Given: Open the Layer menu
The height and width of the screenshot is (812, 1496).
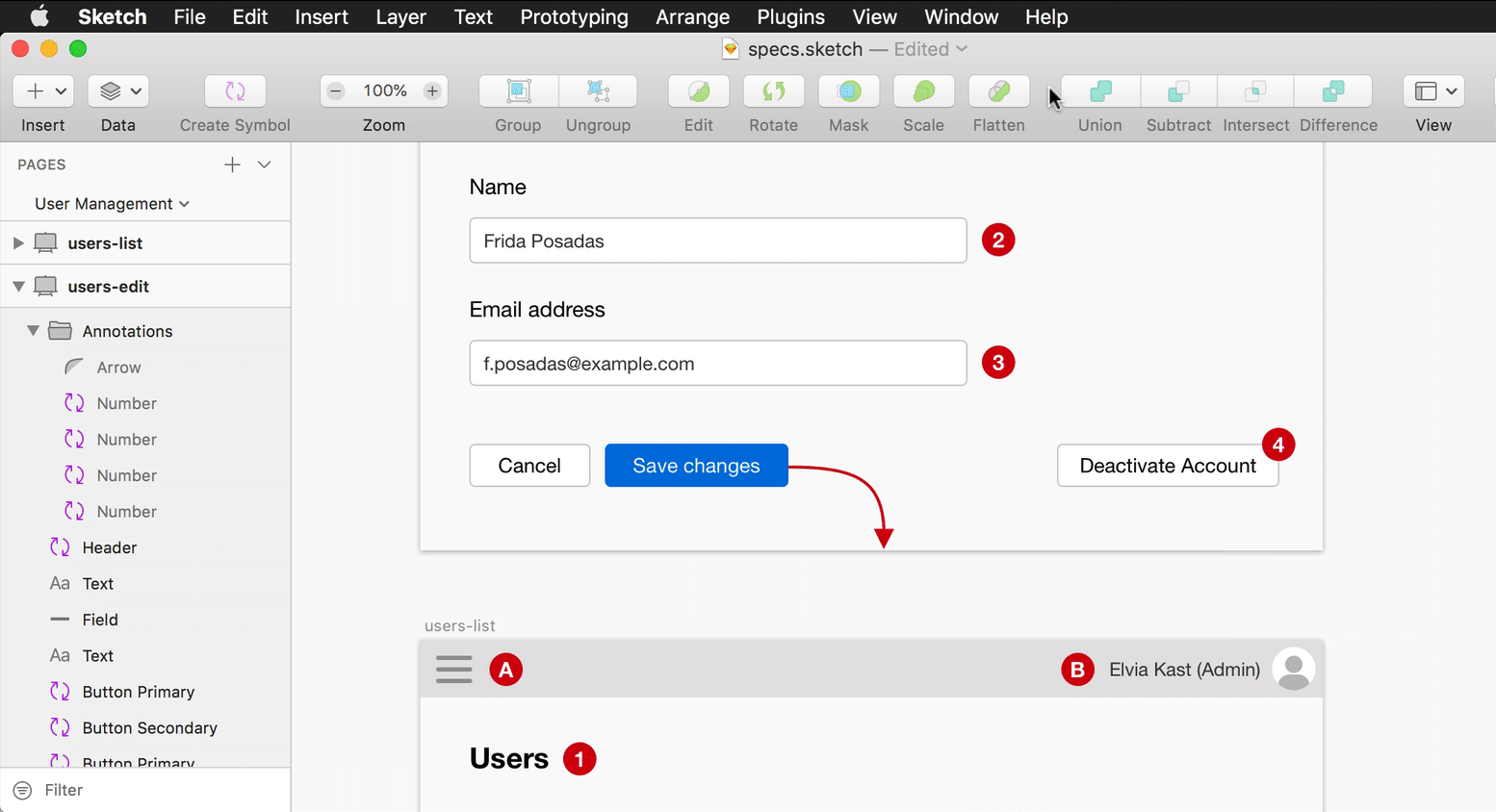Looking at the screenshot, I should [x=400, y=16].
